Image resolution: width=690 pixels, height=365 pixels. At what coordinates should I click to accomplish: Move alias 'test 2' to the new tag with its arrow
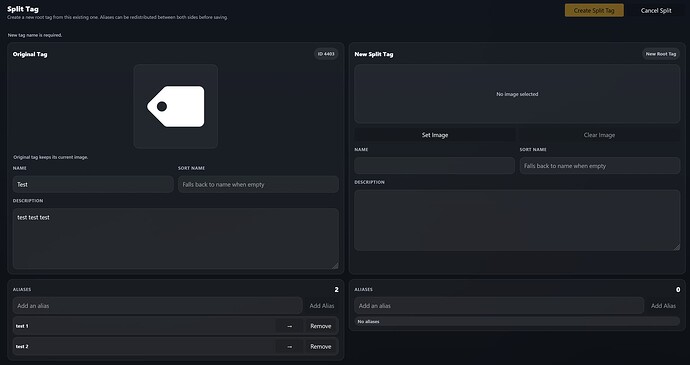coord(289,347)
